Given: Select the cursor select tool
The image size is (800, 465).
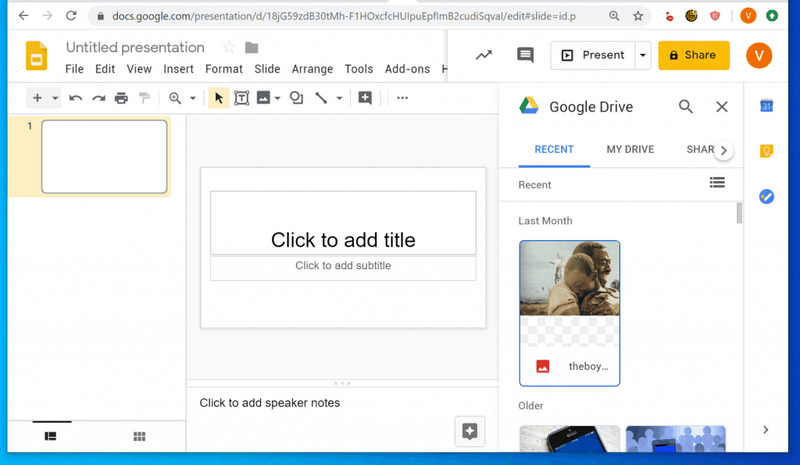Looking at the screenshot, I should tap(219, 98).
